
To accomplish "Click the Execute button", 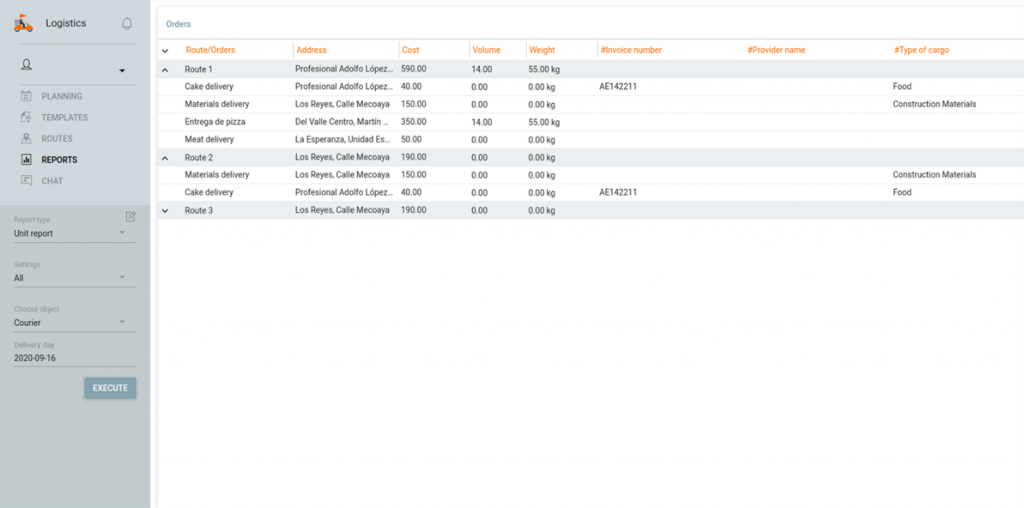I will 110,388.
